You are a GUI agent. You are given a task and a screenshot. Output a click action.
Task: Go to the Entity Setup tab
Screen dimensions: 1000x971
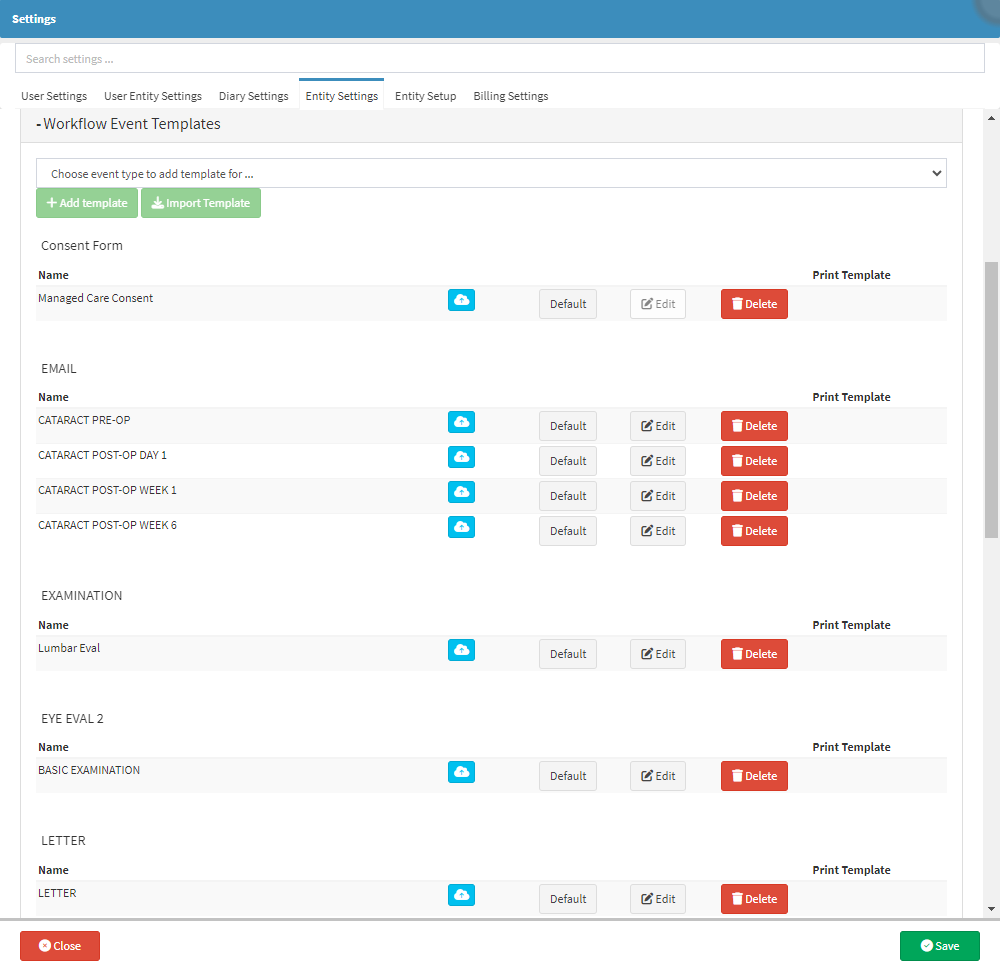click(425, 97)
